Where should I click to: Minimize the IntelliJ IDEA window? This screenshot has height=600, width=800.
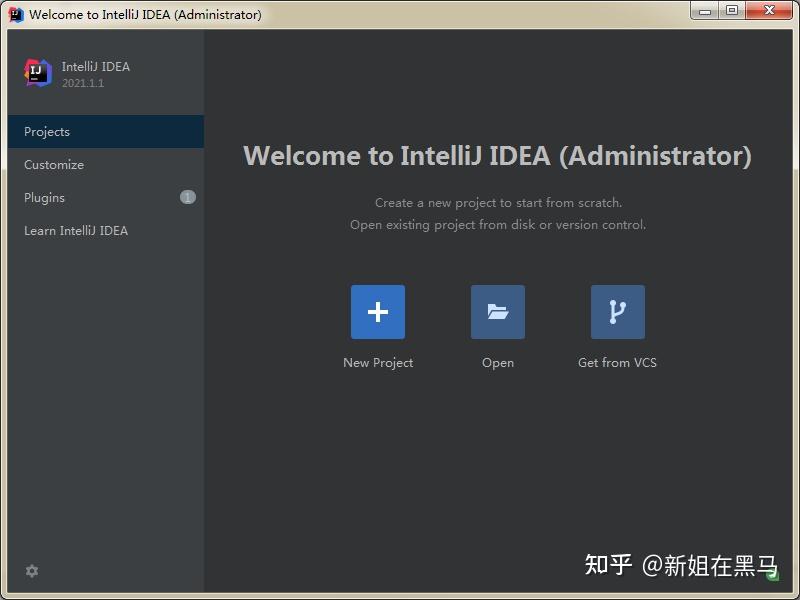tap(707, 12)
